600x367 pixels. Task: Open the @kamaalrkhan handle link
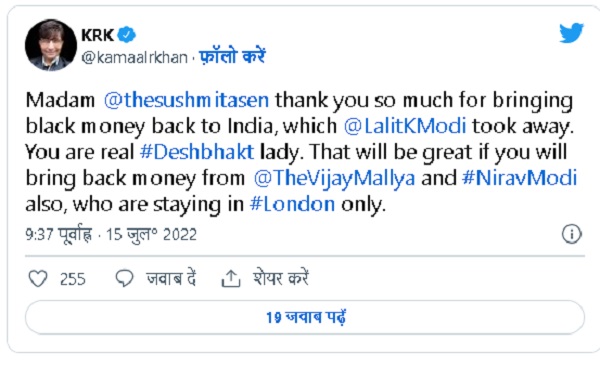click(134, 57)
